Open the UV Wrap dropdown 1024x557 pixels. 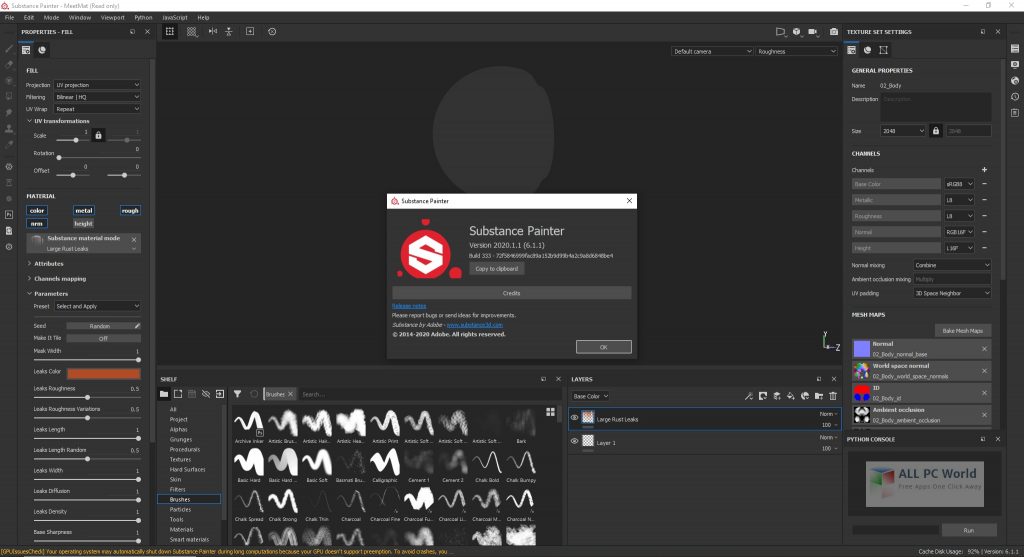tap(97, 109)
